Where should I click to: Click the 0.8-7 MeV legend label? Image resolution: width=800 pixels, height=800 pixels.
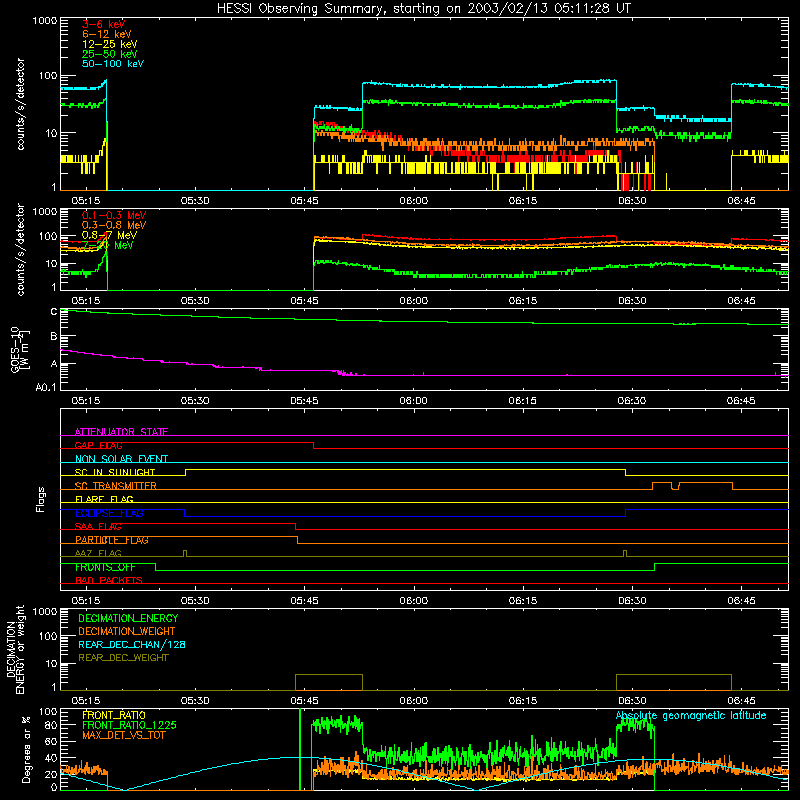coord(109,235)
